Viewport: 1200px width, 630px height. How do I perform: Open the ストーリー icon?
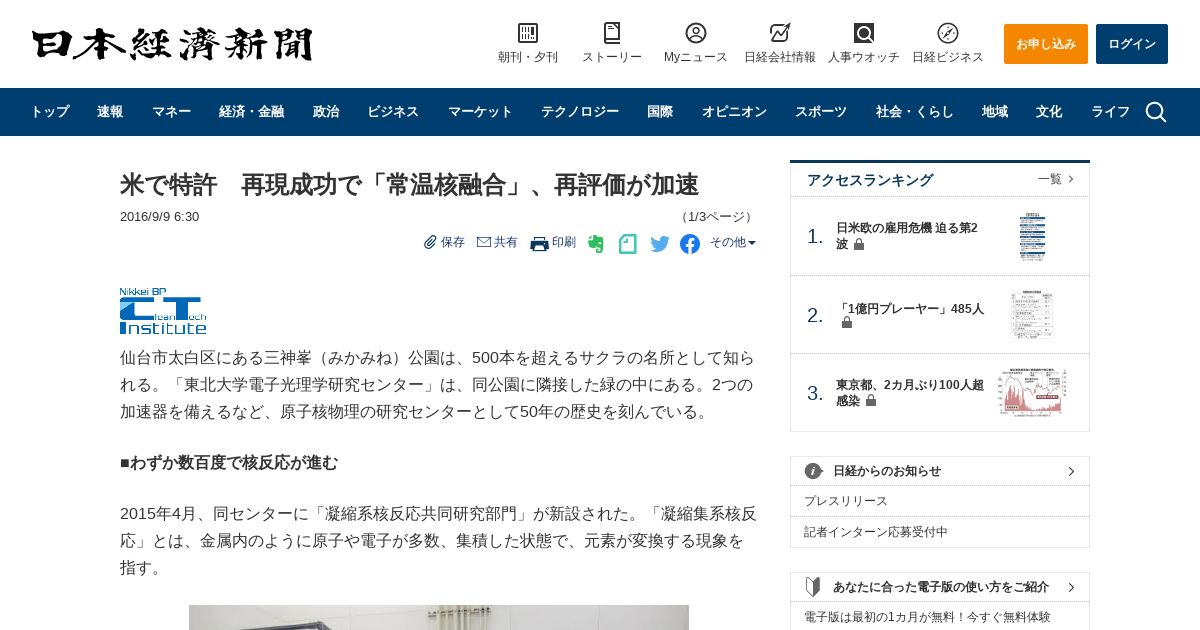(612, 33)
